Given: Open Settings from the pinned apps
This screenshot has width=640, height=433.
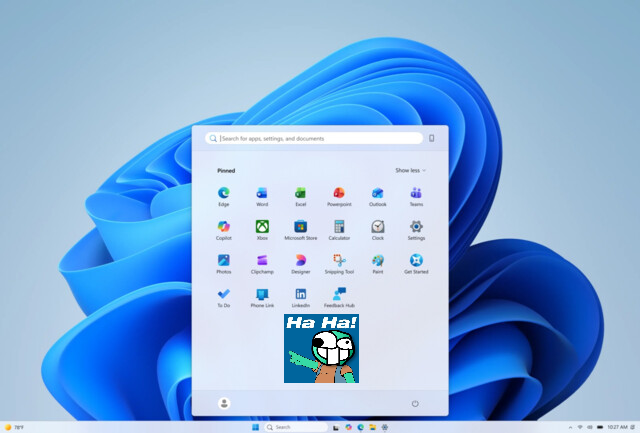Looking at the screenshot, I should tap(416, 230).
